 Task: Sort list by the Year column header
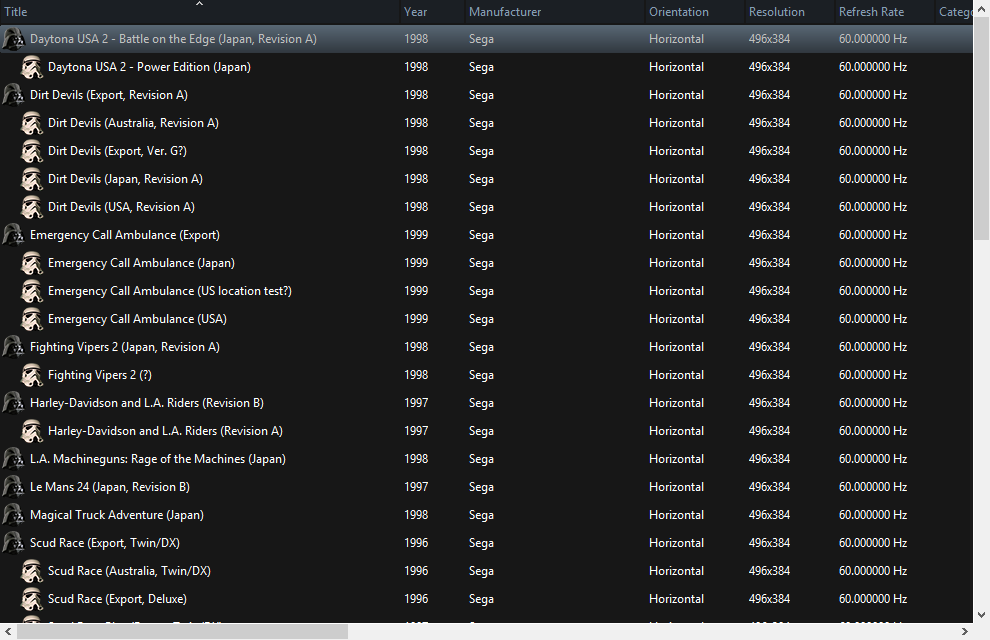432,12
